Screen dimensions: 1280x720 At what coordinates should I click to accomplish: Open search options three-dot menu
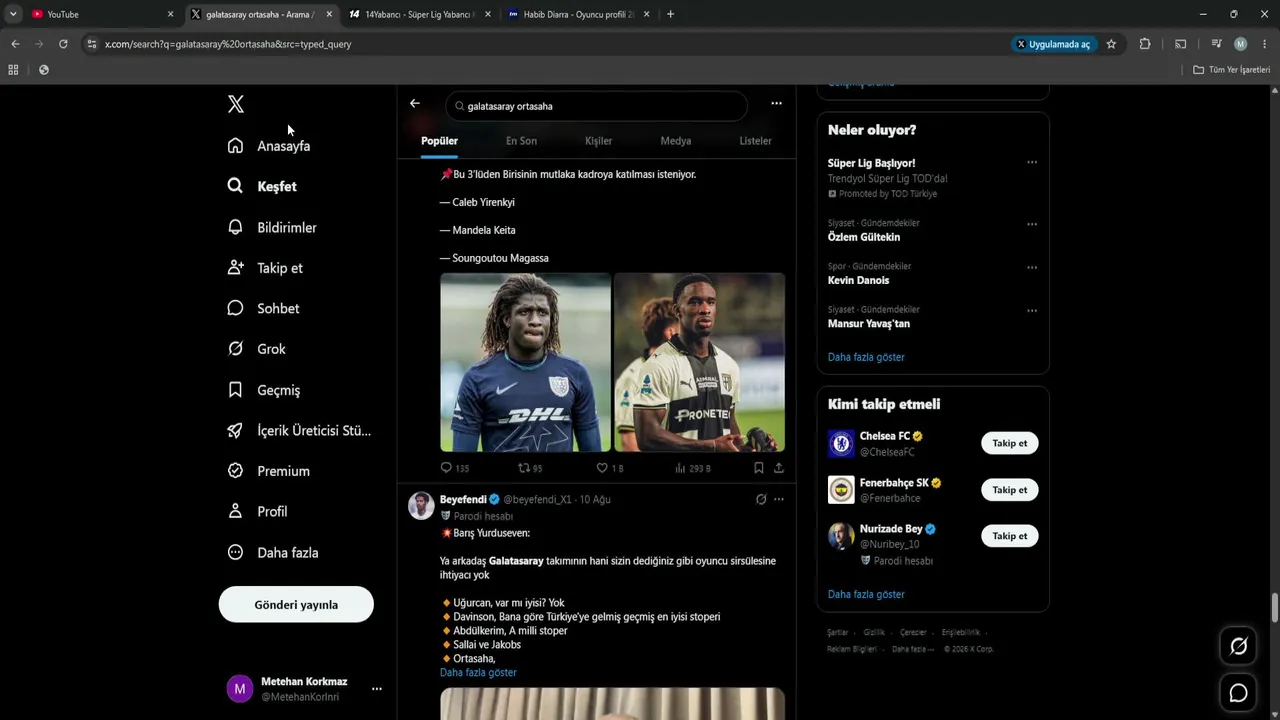776,104
